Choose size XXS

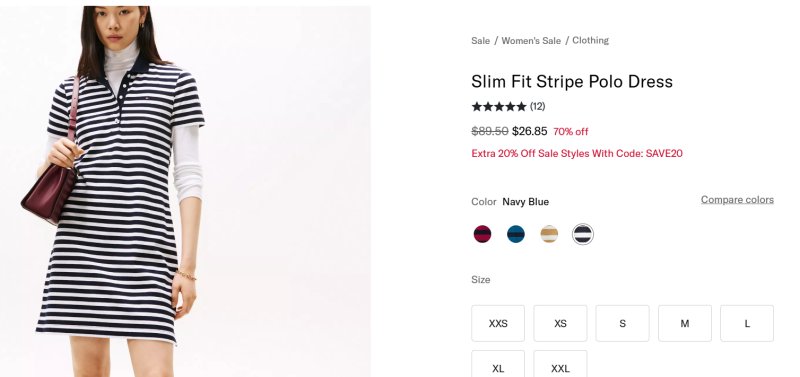point(498,323)
